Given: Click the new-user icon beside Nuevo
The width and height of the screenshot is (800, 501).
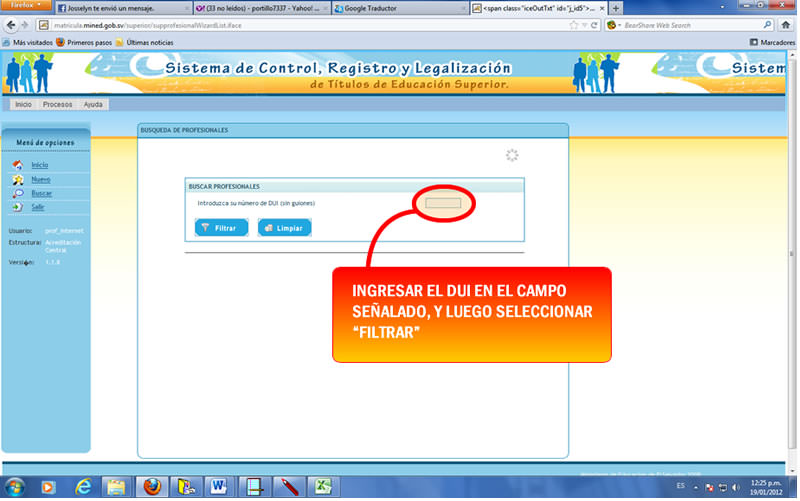Looking at the screenshot, I should click(18, 179).
